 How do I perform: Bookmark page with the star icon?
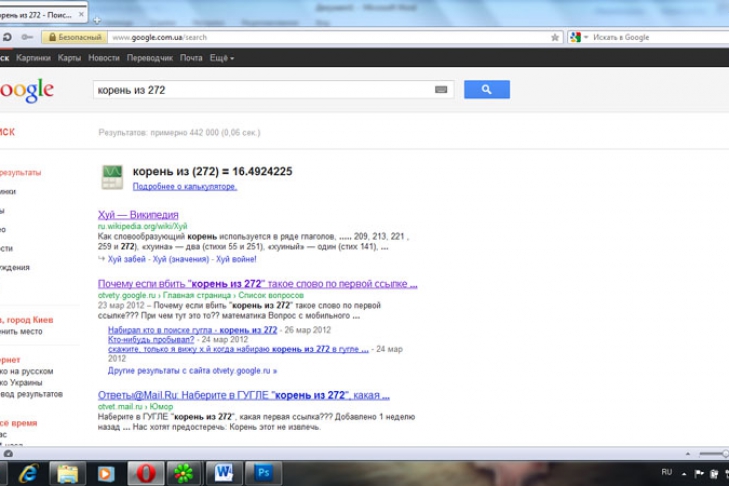point(555,38)
